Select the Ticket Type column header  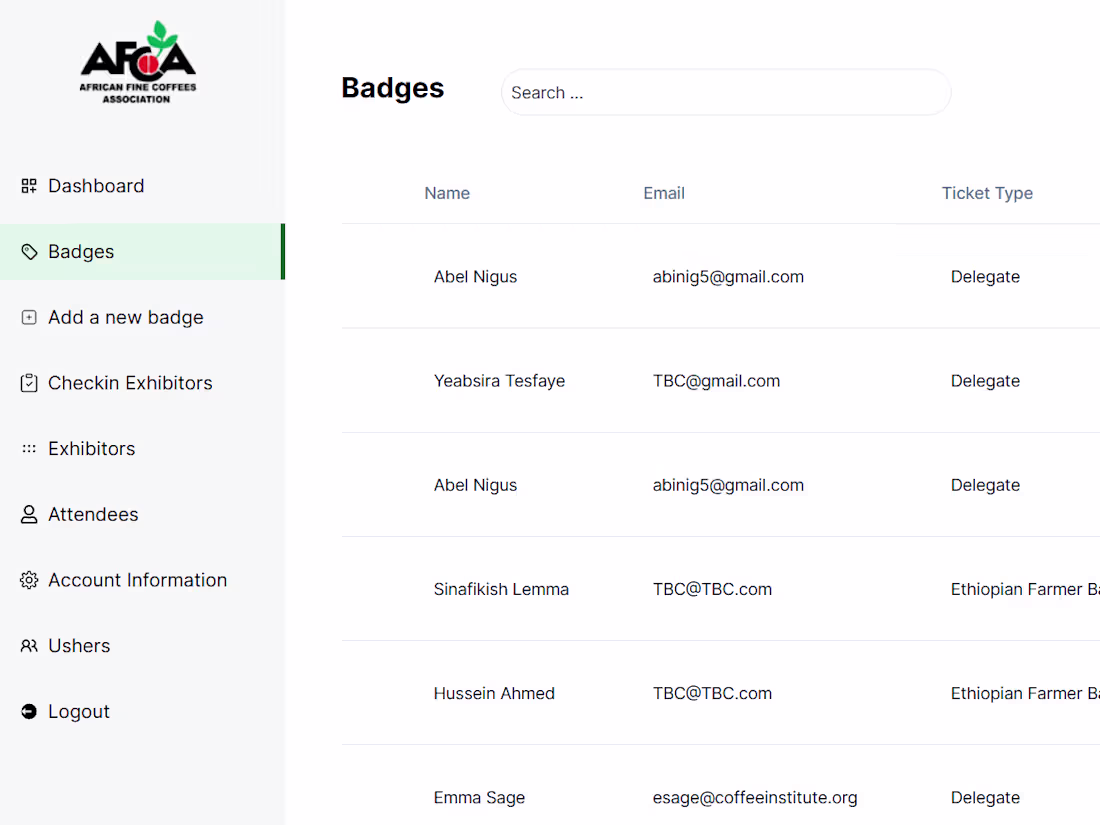(x=987, y=193)
